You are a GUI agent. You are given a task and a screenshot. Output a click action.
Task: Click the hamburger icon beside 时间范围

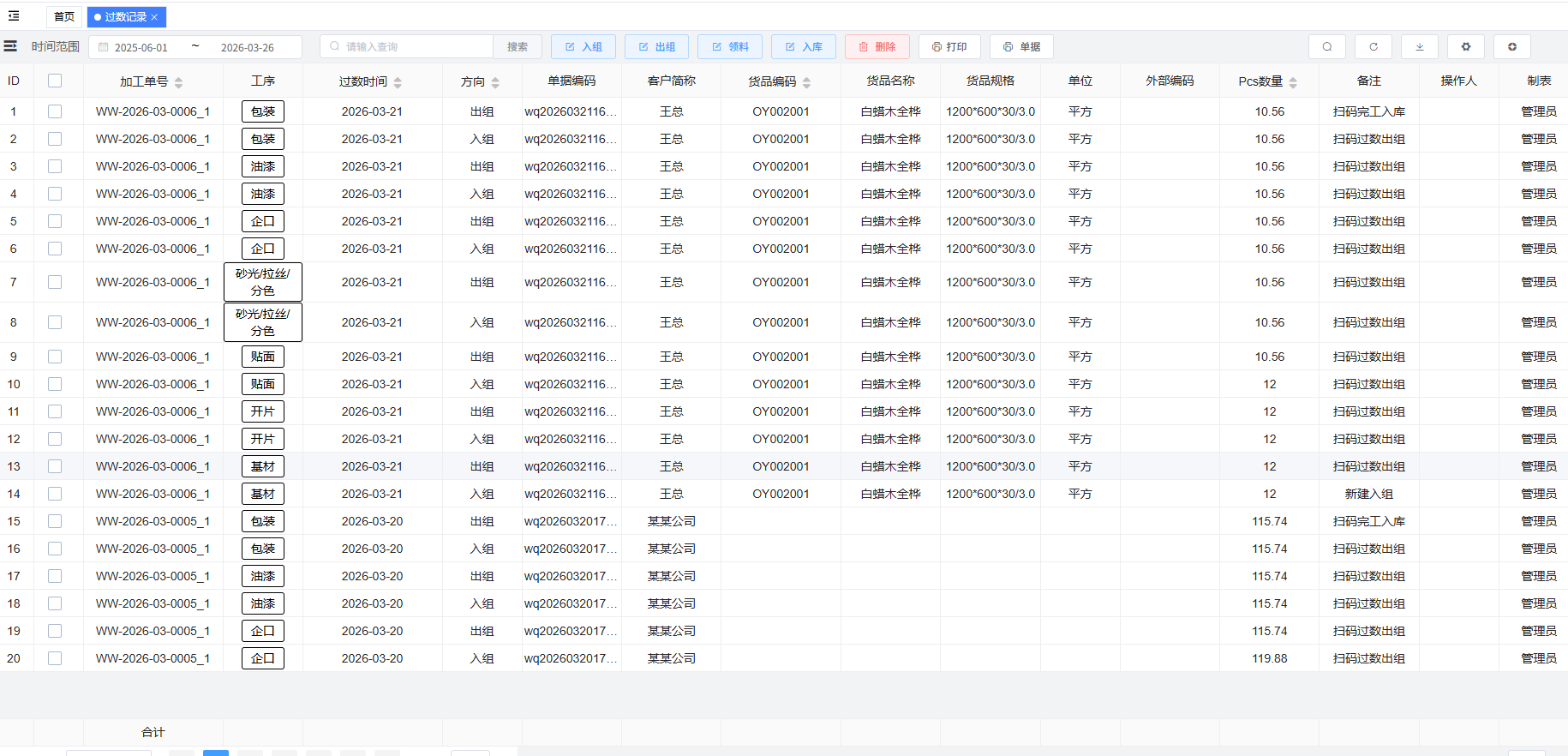10,46
